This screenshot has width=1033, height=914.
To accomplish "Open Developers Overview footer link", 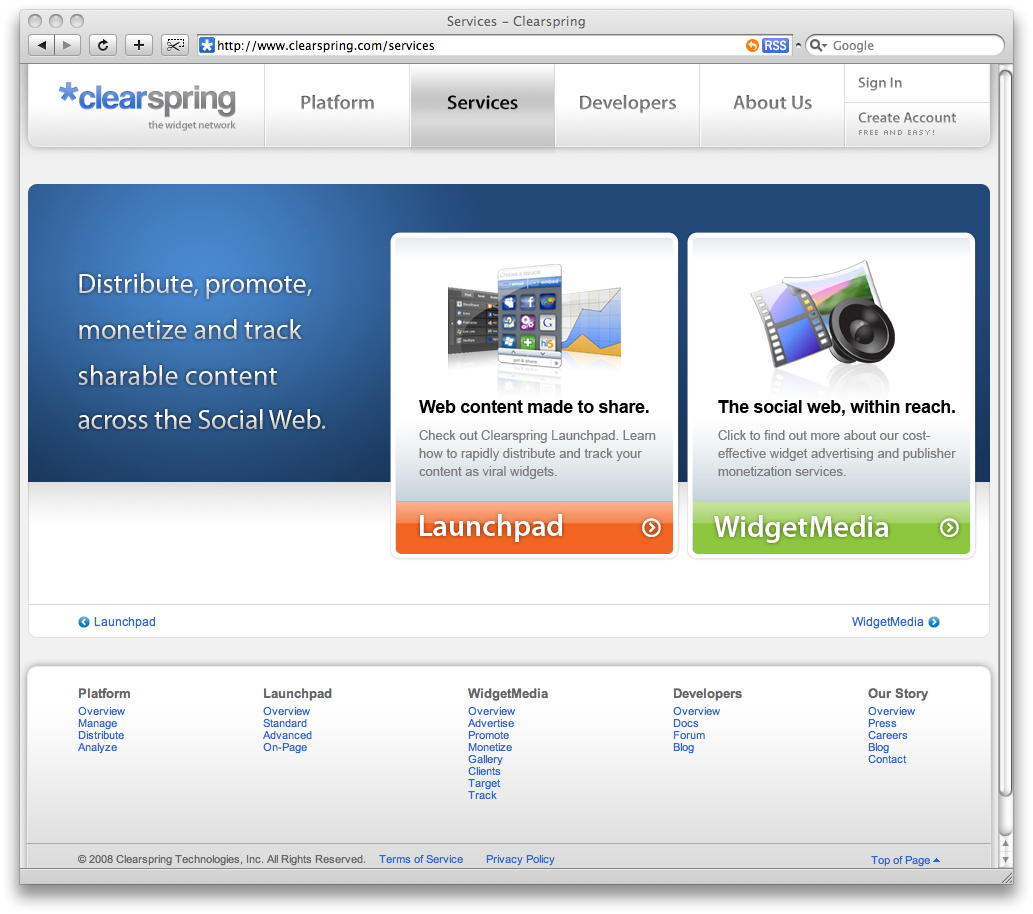I will click(x=696, y=711).
